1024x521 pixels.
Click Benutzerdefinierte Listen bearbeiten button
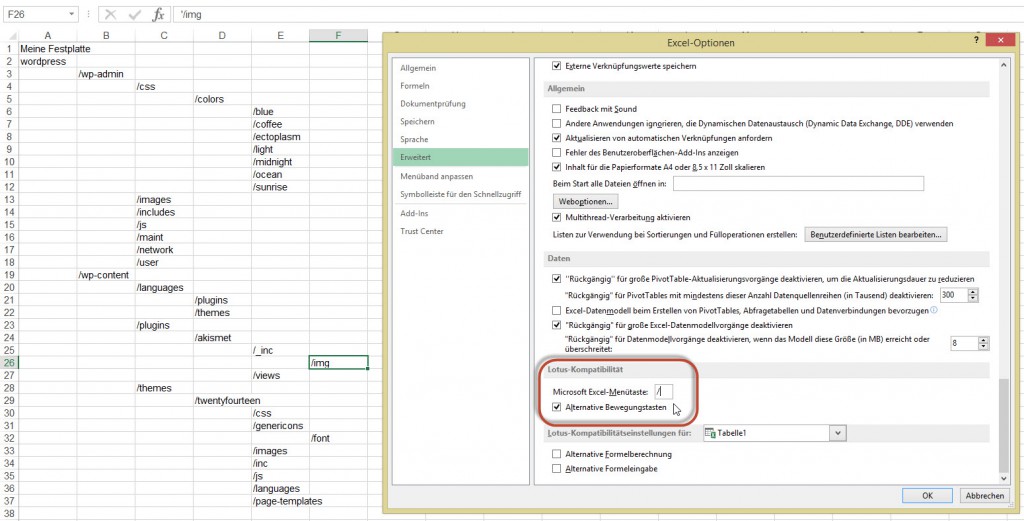(876, 234)
